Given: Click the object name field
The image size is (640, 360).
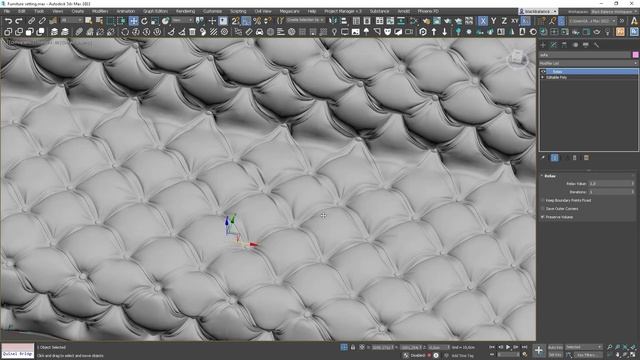Looking at the screenshot, I should (584, 55).
